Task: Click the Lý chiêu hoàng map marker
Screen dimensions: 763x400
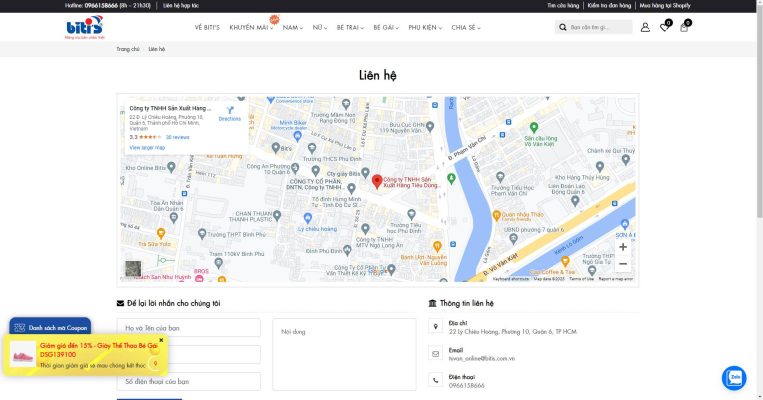Action: (x=308, y=218)
